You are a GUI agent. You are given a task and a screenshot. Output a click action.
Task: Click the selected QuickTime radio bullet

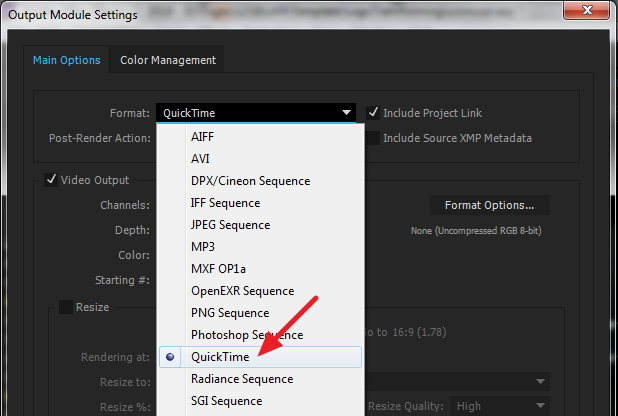tap(170, 357)
